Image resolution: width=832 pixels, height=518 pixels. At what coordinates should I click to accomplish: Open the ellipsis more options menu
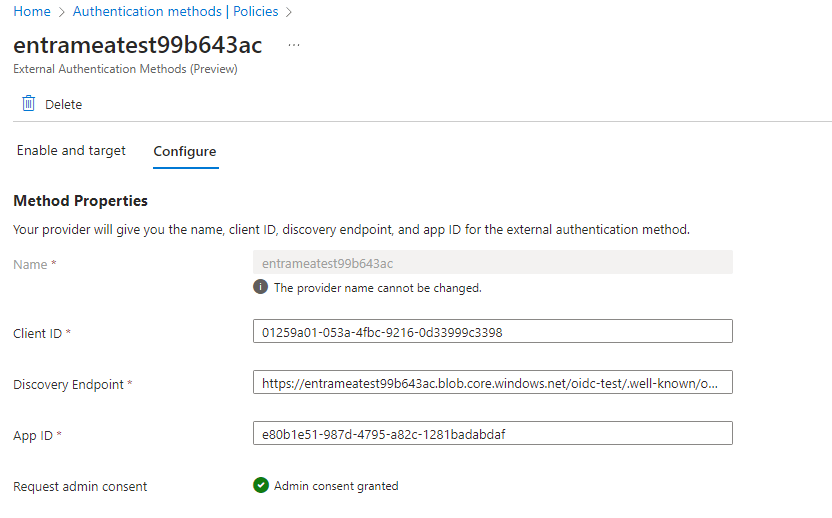pos(294,45)
